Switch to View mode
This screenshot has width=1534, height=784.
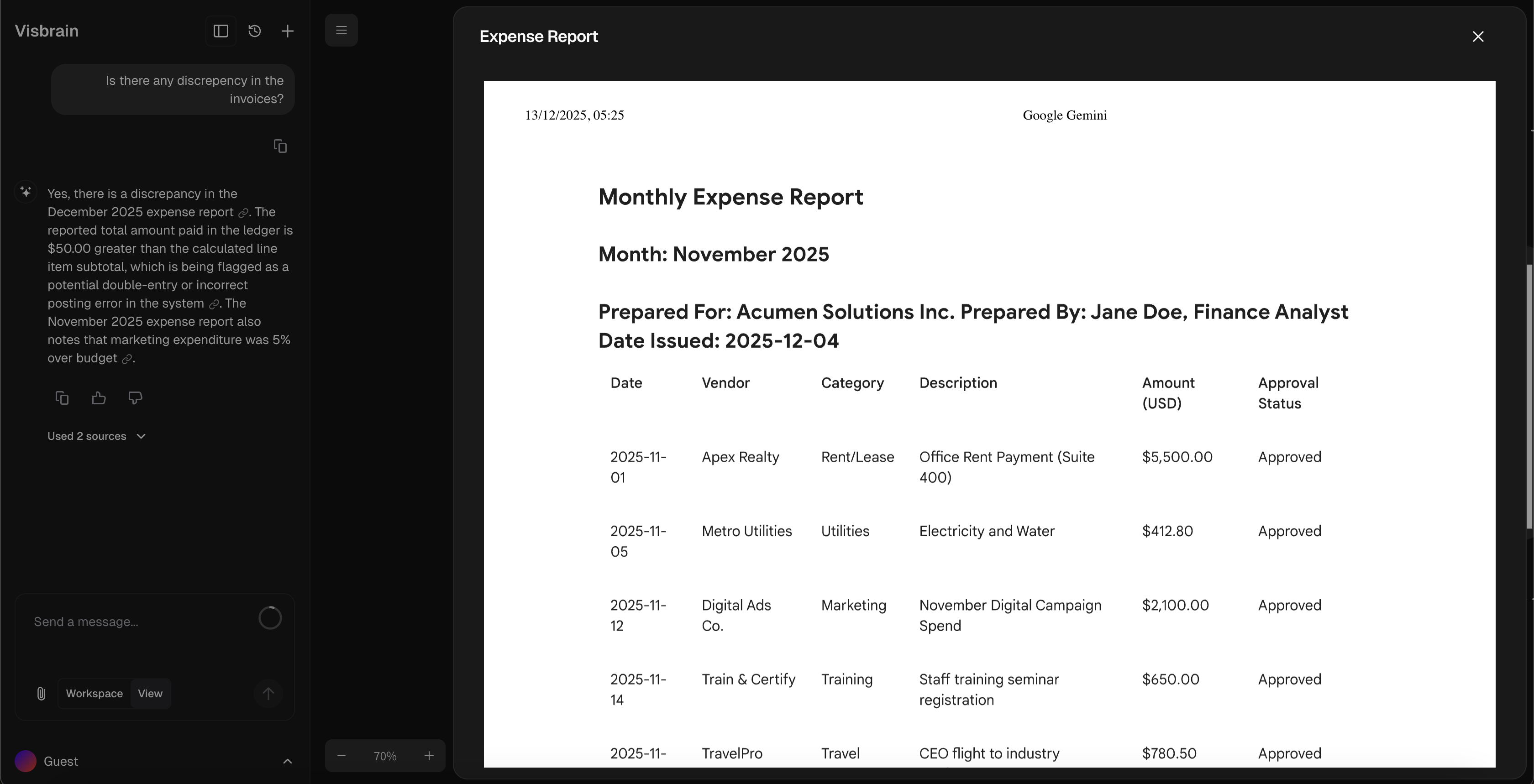tap(150, 694)
